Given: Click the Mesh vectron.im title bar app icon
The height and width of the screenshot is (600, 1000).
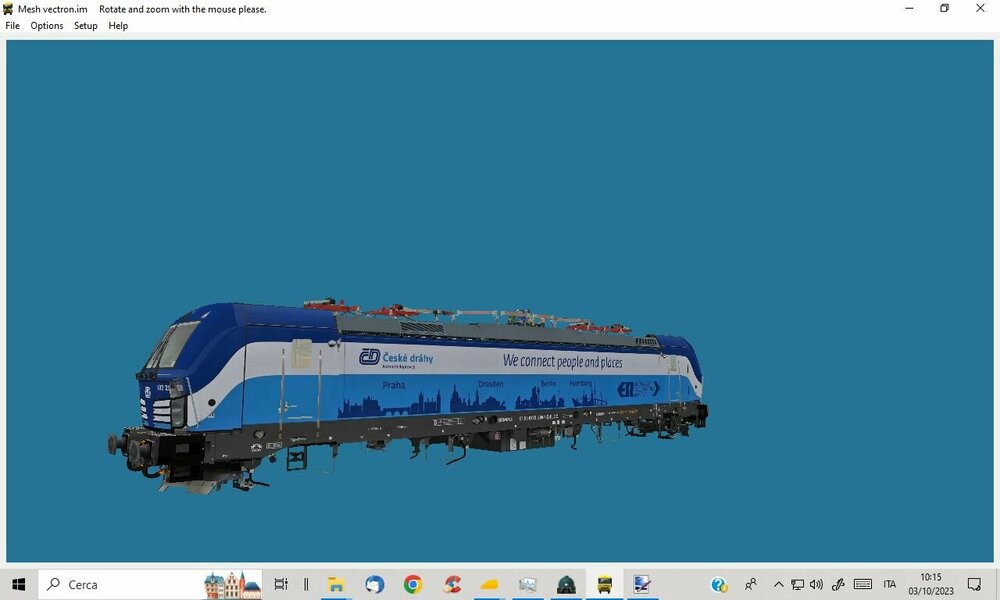Looking at the screenshot, I should pos(8,9).
